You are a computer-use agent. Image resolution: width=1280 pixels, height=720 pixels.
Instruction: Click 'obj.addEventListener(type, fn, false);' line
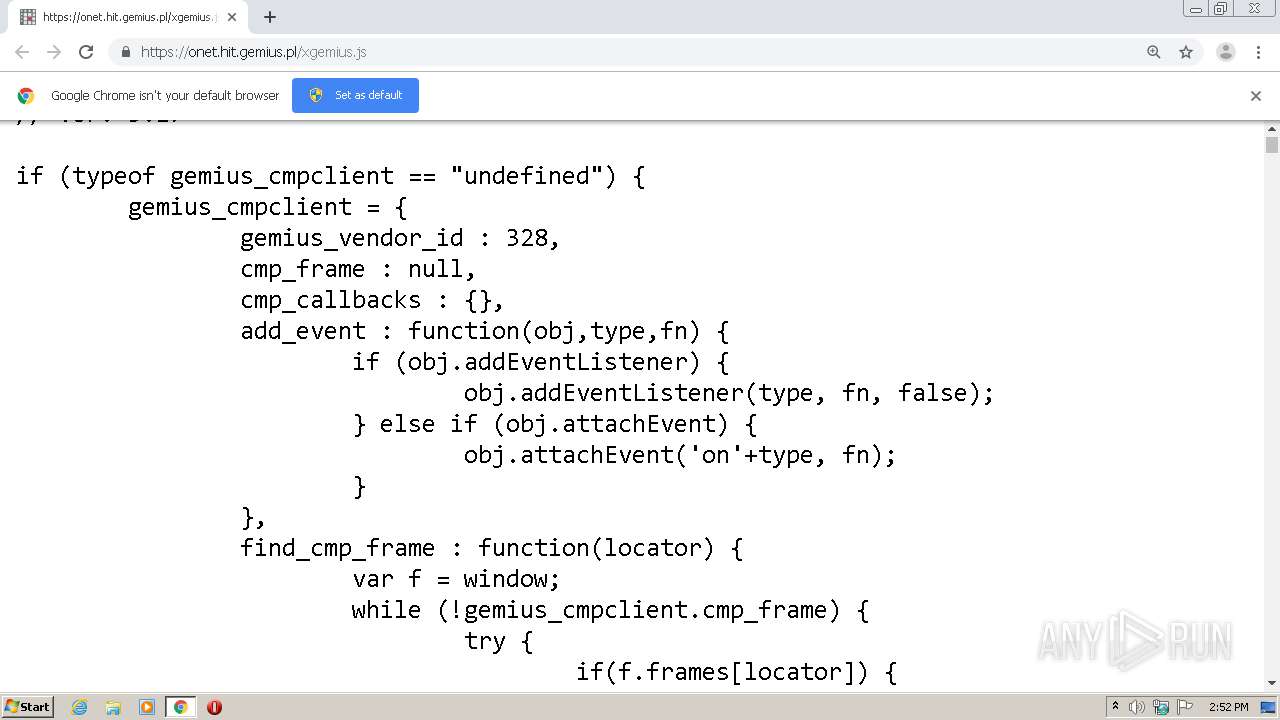[x=729, y=393]
